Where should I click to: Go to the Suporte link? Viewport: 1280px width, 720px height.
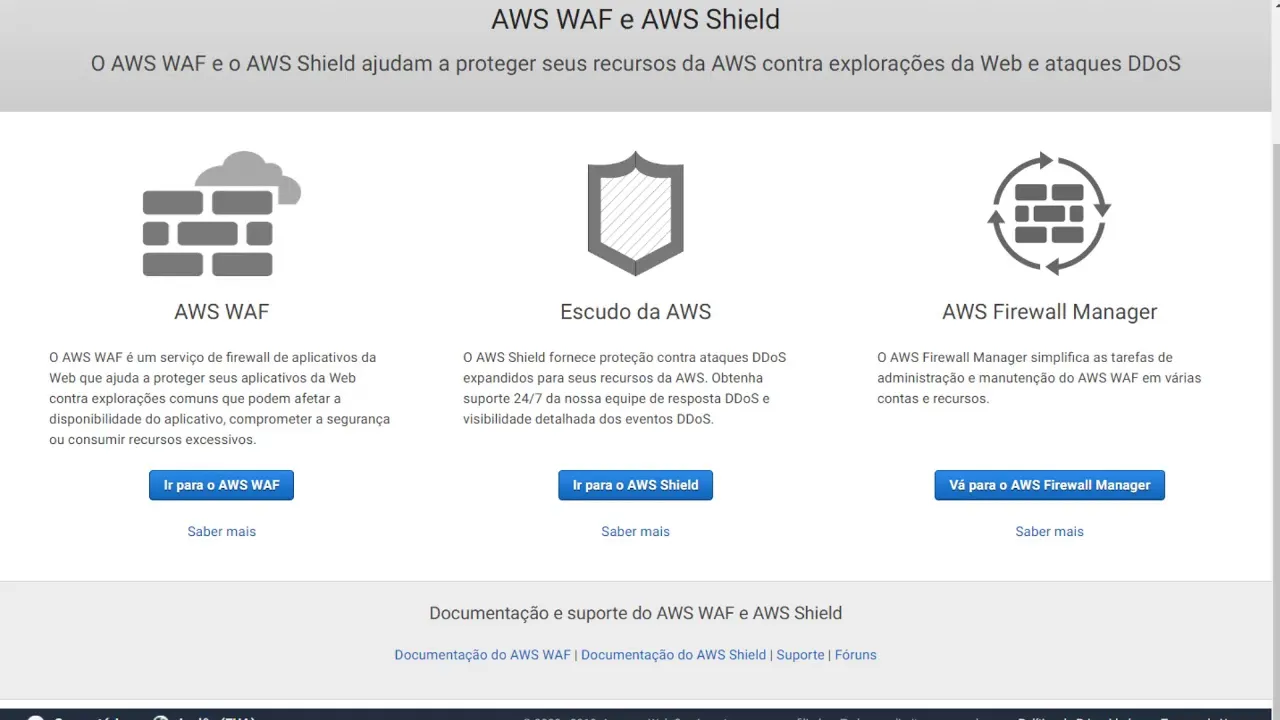pos(800,655)
